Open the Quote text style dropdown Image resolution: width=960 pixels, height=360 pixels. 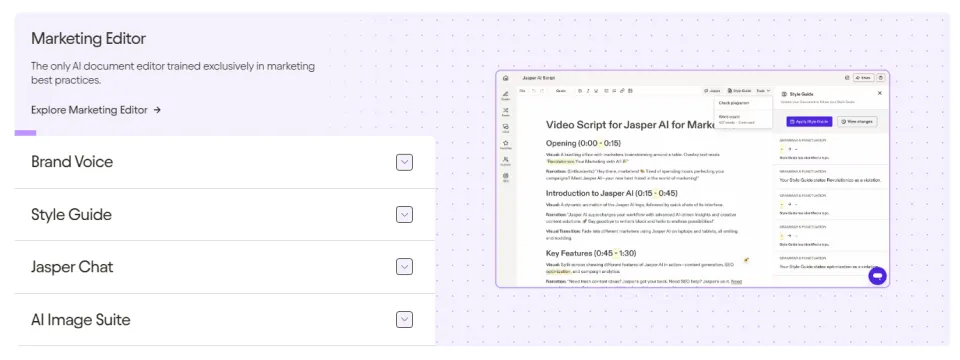(x=561, y=91)
